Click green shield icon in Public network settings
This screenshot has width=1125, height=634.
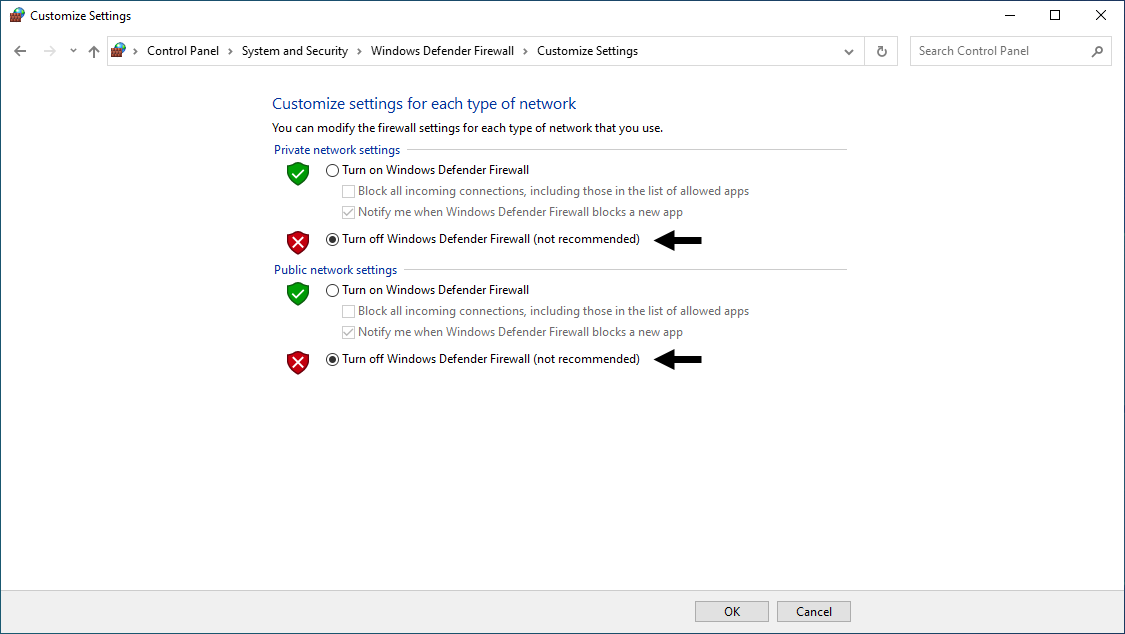click(x=298, y=293)
